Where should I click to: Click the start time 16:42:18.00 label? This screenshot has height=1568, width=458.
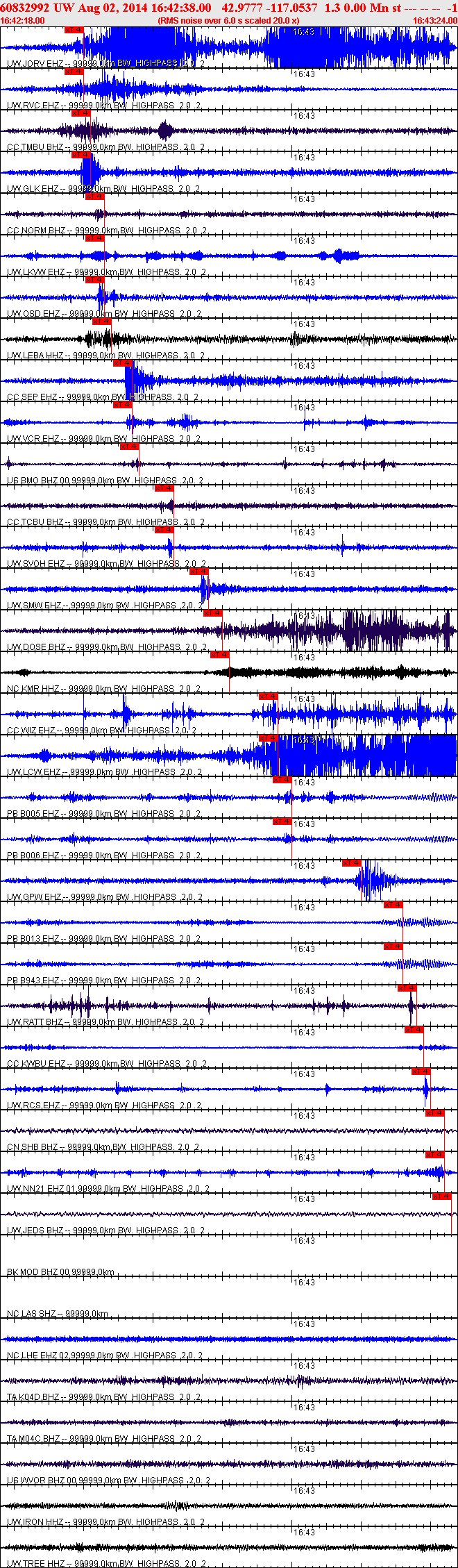pyautogui.click(x=23, y=21)
